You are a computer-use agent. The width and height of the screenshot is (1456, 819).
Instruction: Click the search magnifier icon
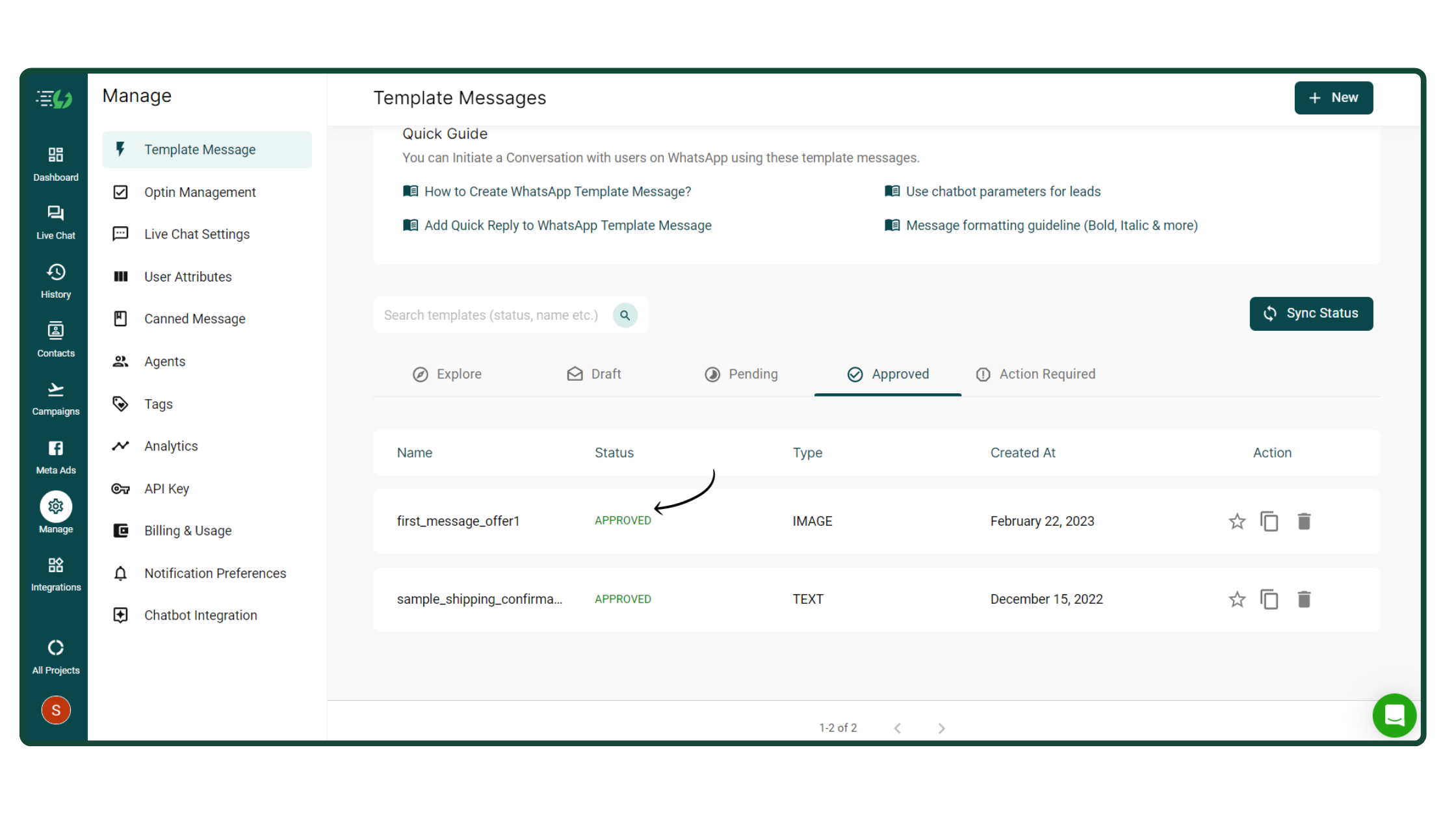[x=625, y=315]
